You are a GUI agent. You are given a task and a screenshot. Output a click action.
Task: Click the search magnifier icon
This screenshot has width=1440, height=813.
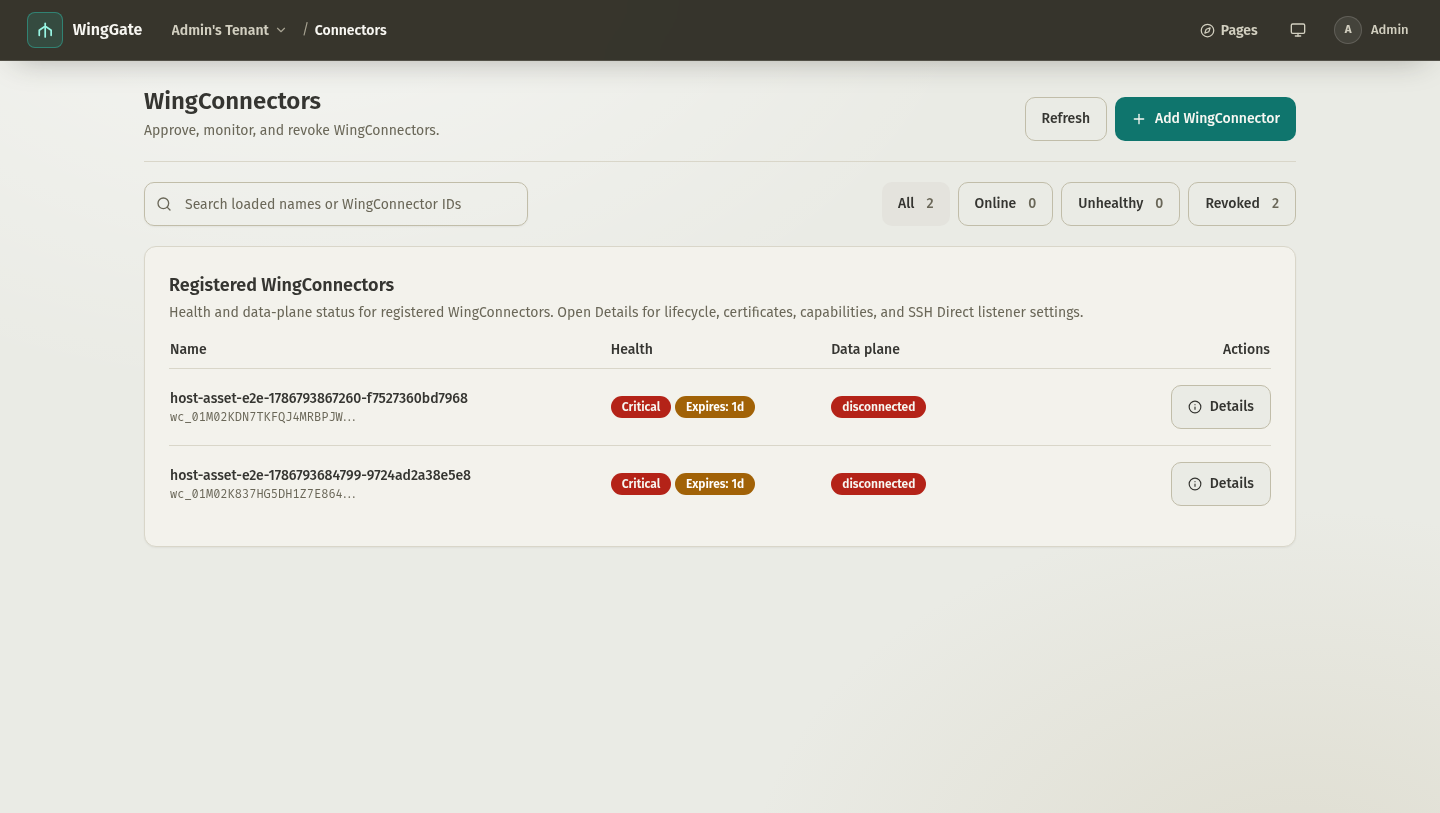[164, 204]
